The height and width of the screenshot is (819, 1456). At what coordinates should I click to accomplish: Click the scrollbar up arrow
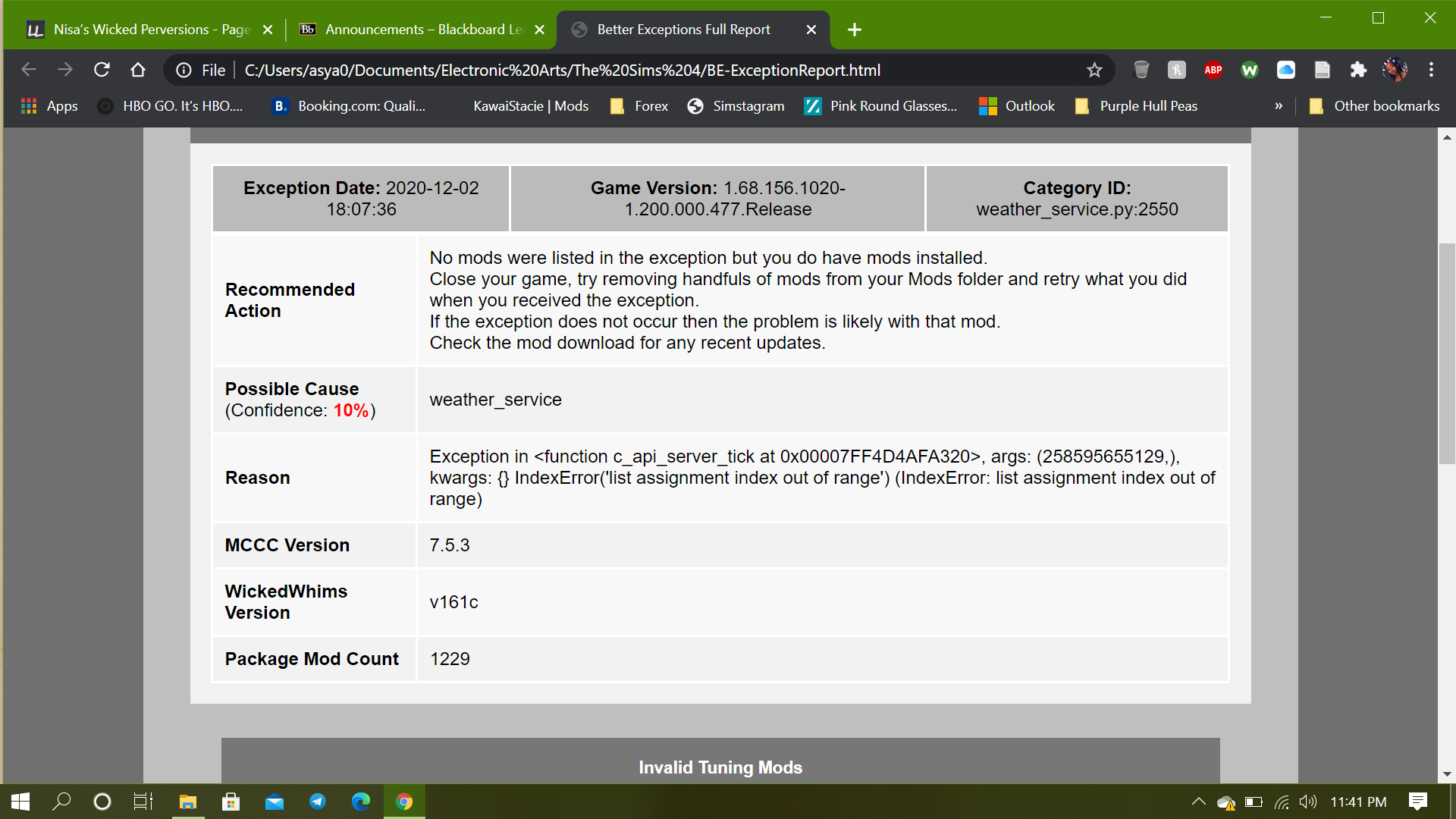(1447, 137)
